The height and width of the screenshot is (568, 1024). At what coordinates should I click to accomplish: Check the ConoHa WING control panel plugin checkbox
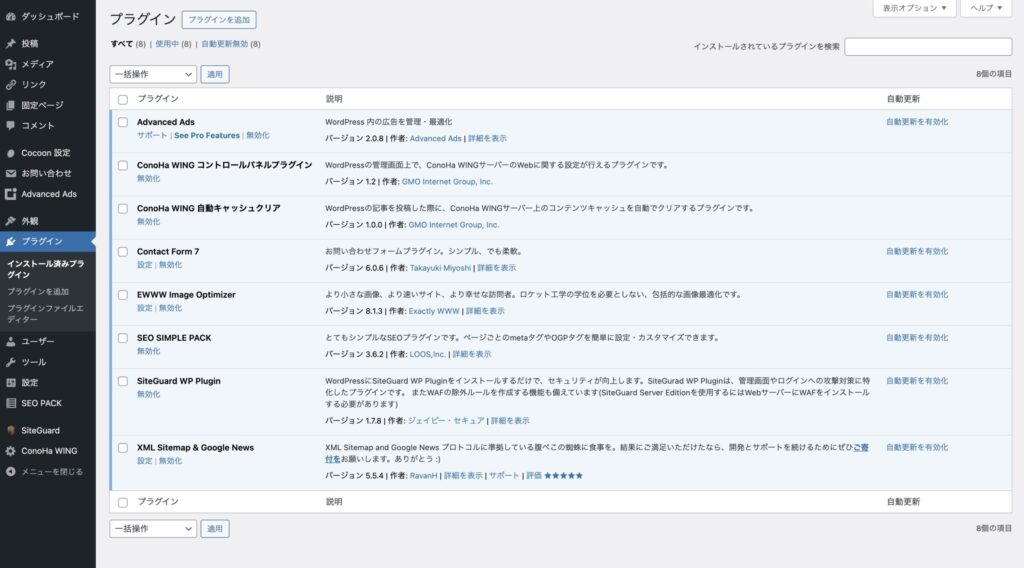click(123, 165)
